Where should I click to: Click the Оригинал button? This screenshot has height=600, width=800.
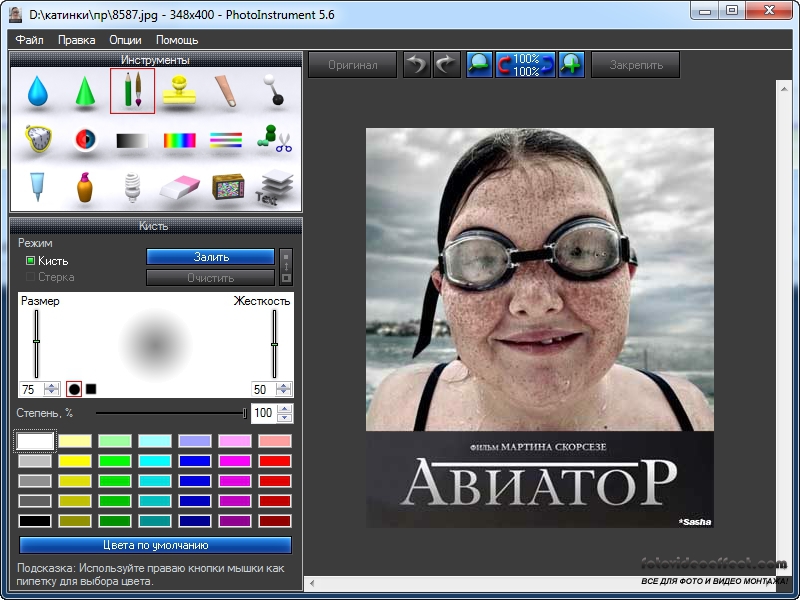(353, 65)
